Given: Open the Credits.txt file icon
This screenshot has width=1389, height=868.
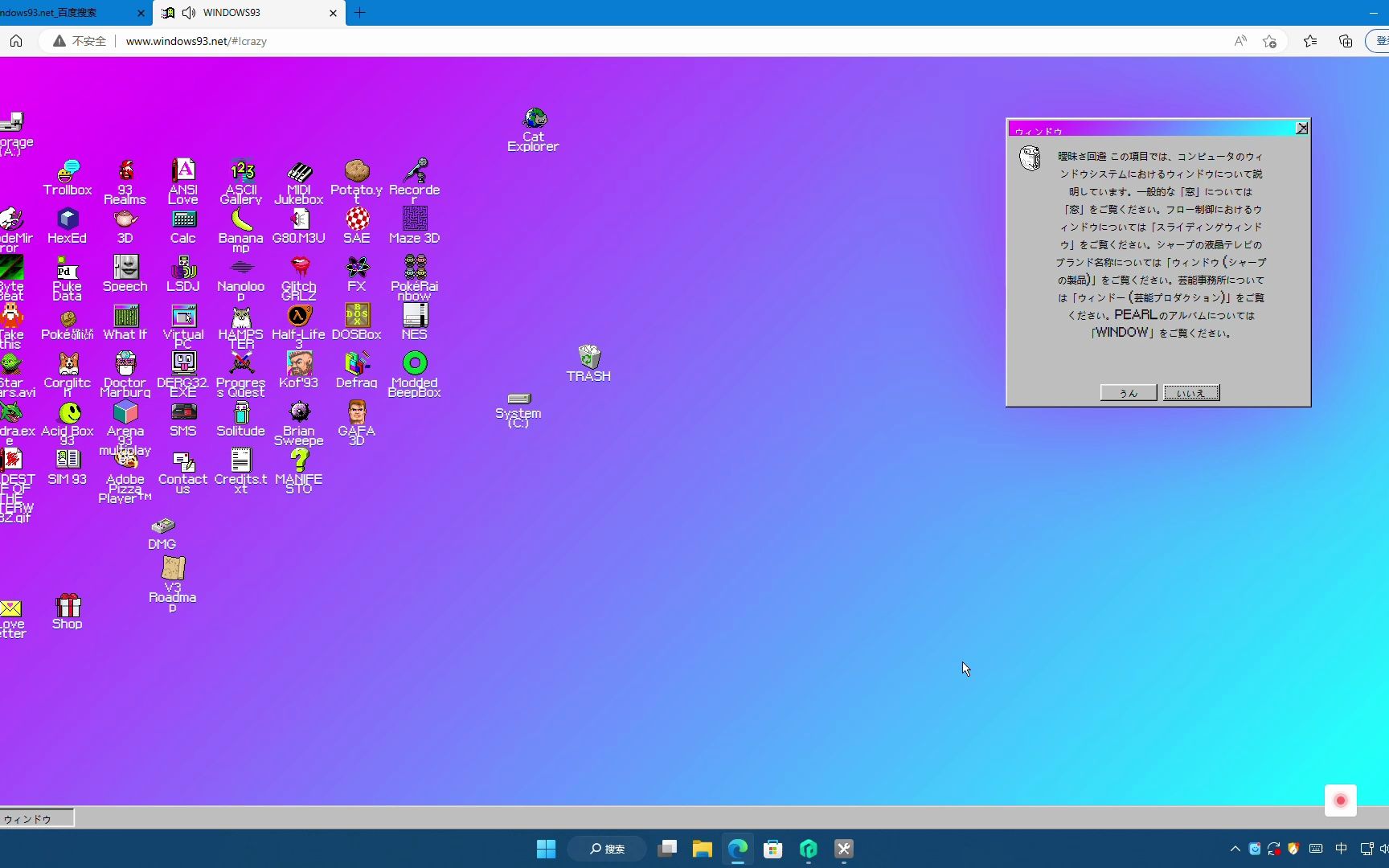Looking at the screenshot, I should click(x=241, y=471).
